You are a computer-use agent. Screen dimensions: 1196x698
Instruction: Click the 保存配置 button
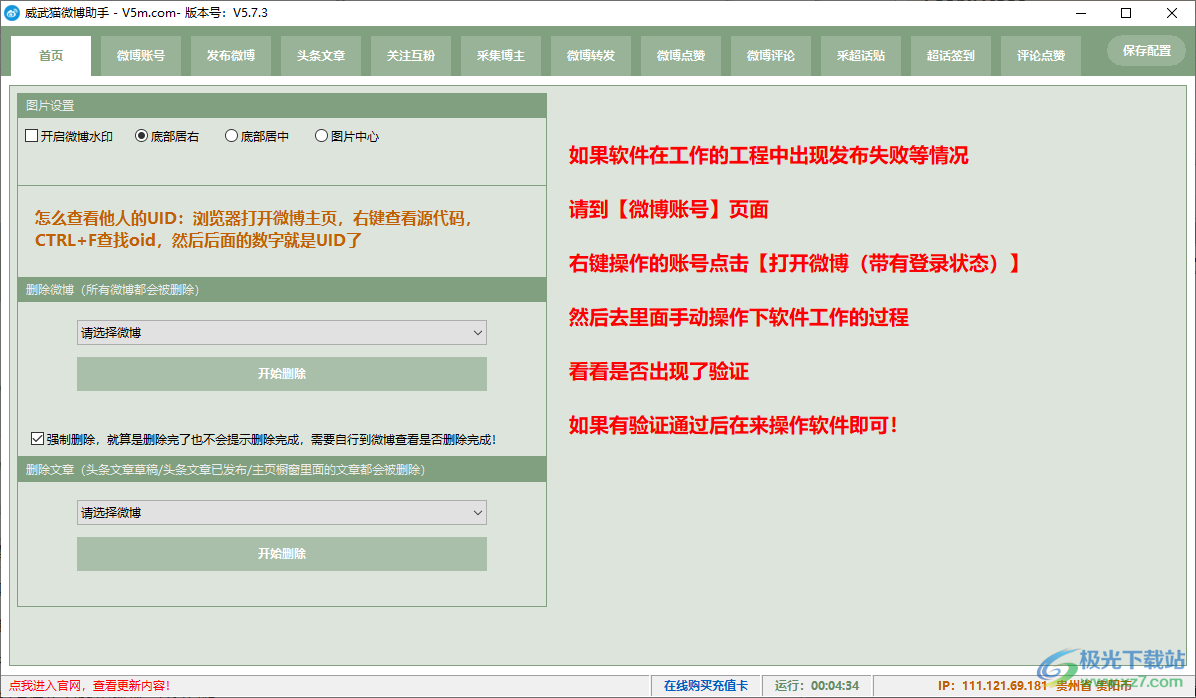[x=1146, y=50]
